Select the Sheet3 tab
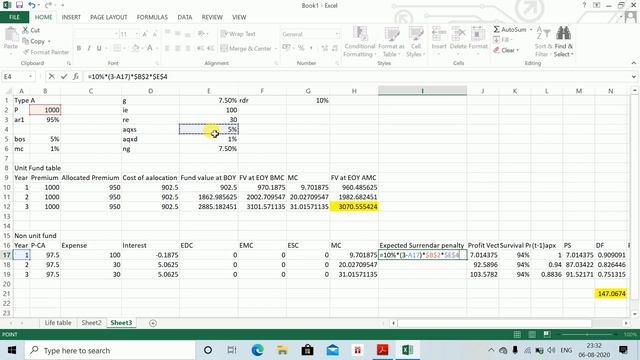 121,323
